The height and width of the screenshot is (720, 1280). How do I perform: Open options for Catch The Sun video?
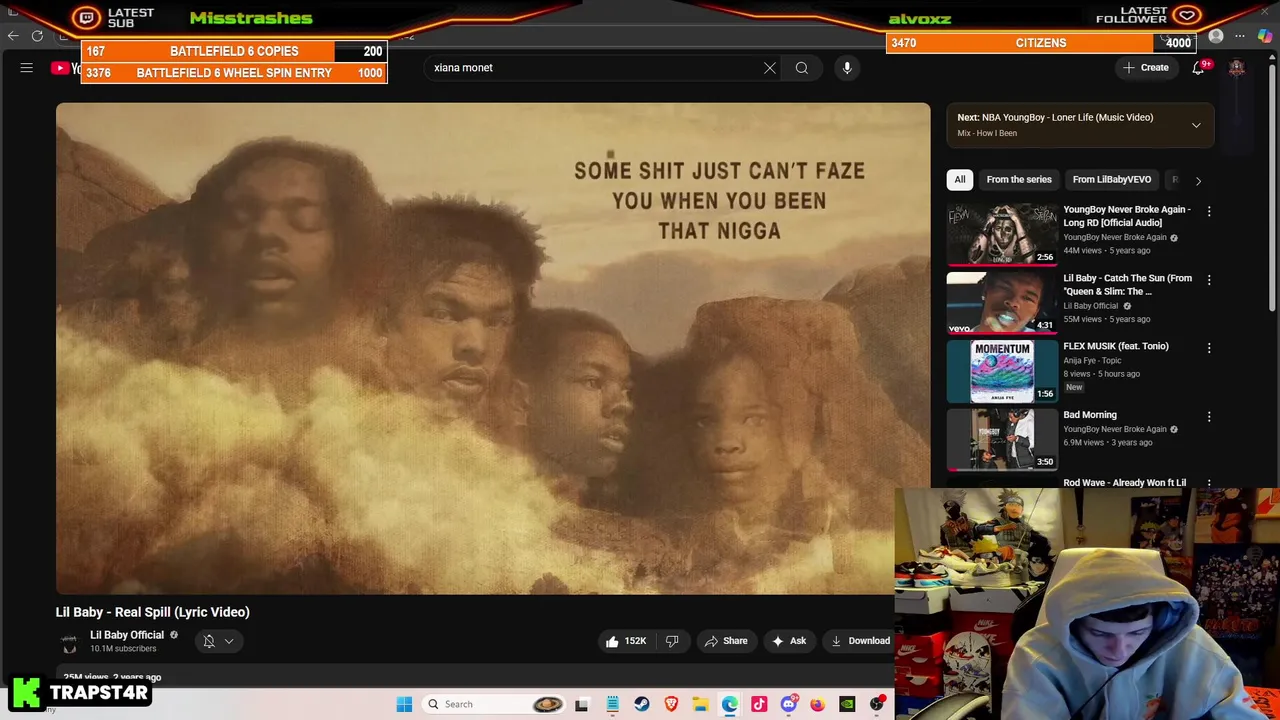click(x=1209, y=280)
